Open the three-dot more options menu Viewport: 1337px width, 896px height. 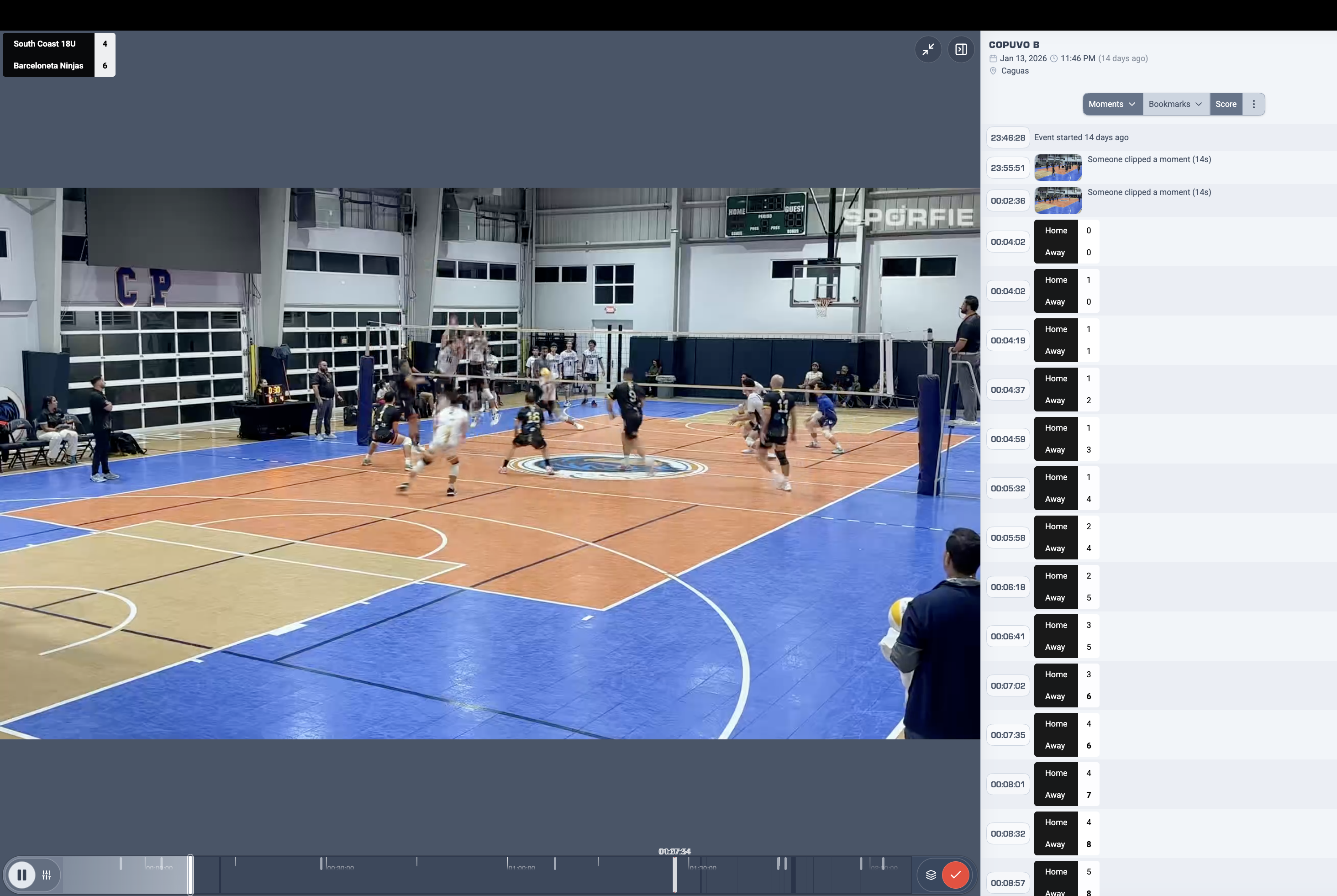pyautogui.click(x=1253, y=104)
